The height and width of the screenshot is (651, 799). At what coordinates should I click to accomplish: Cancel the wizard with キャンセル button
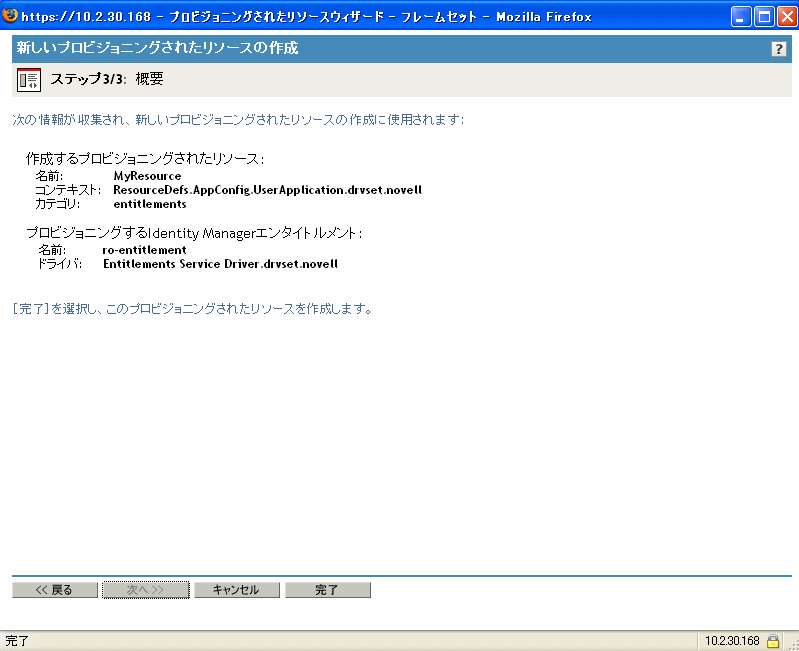click(236, 590)
